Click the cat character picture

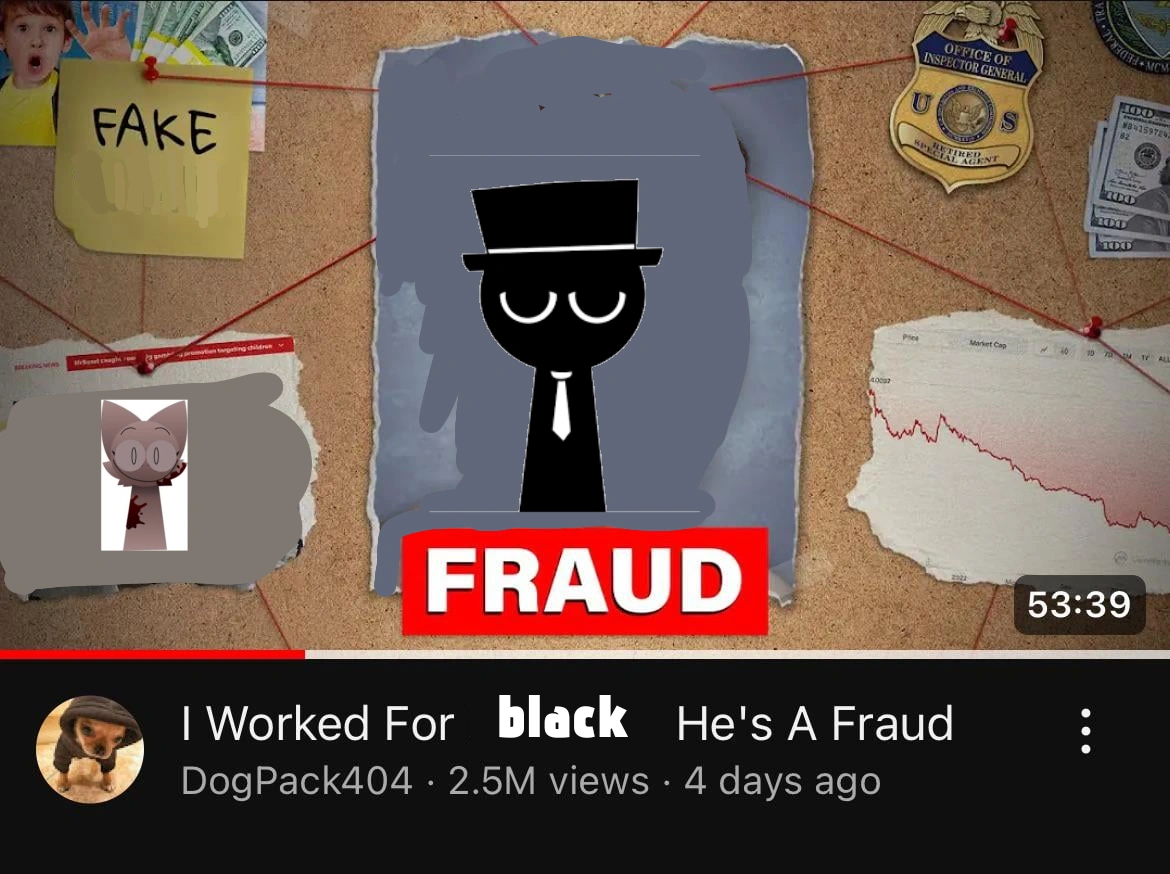tap(144, 475)
